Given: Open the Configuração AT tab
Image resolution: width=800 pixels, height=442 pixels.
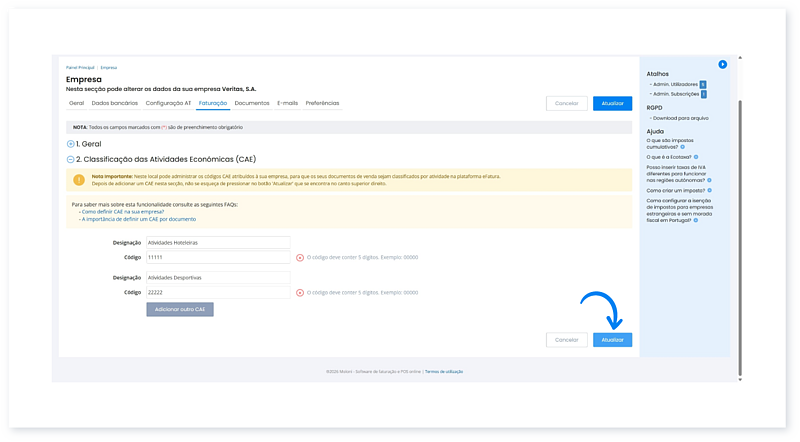Looking at the screenshot, I should tap(168, 103).
